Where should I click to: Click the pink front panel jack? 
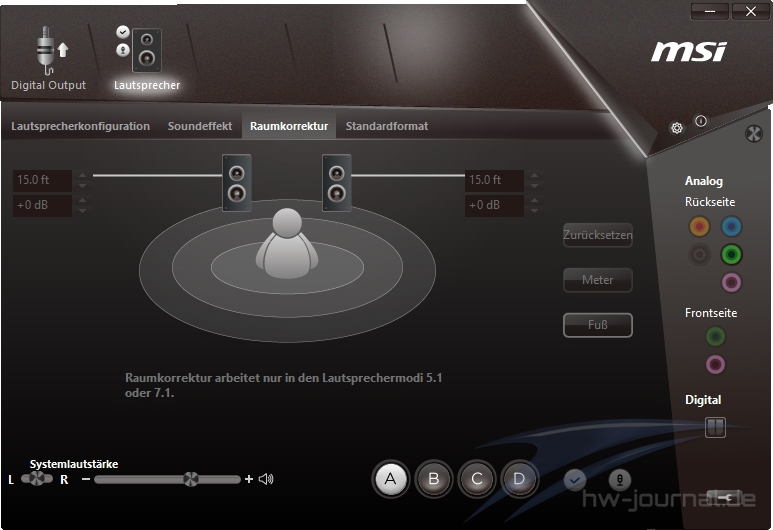(x=715, y=363)
